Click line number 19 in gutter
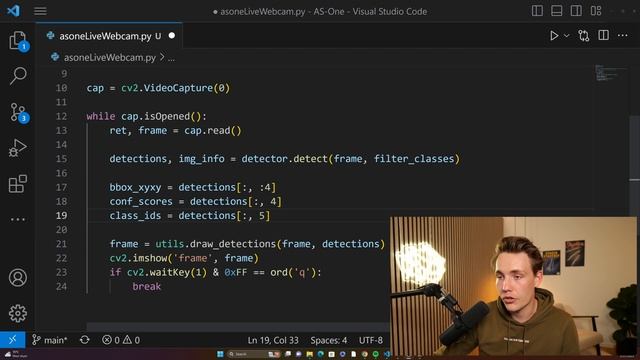Screen dimensions: 640x360 (x=61, y=216)
